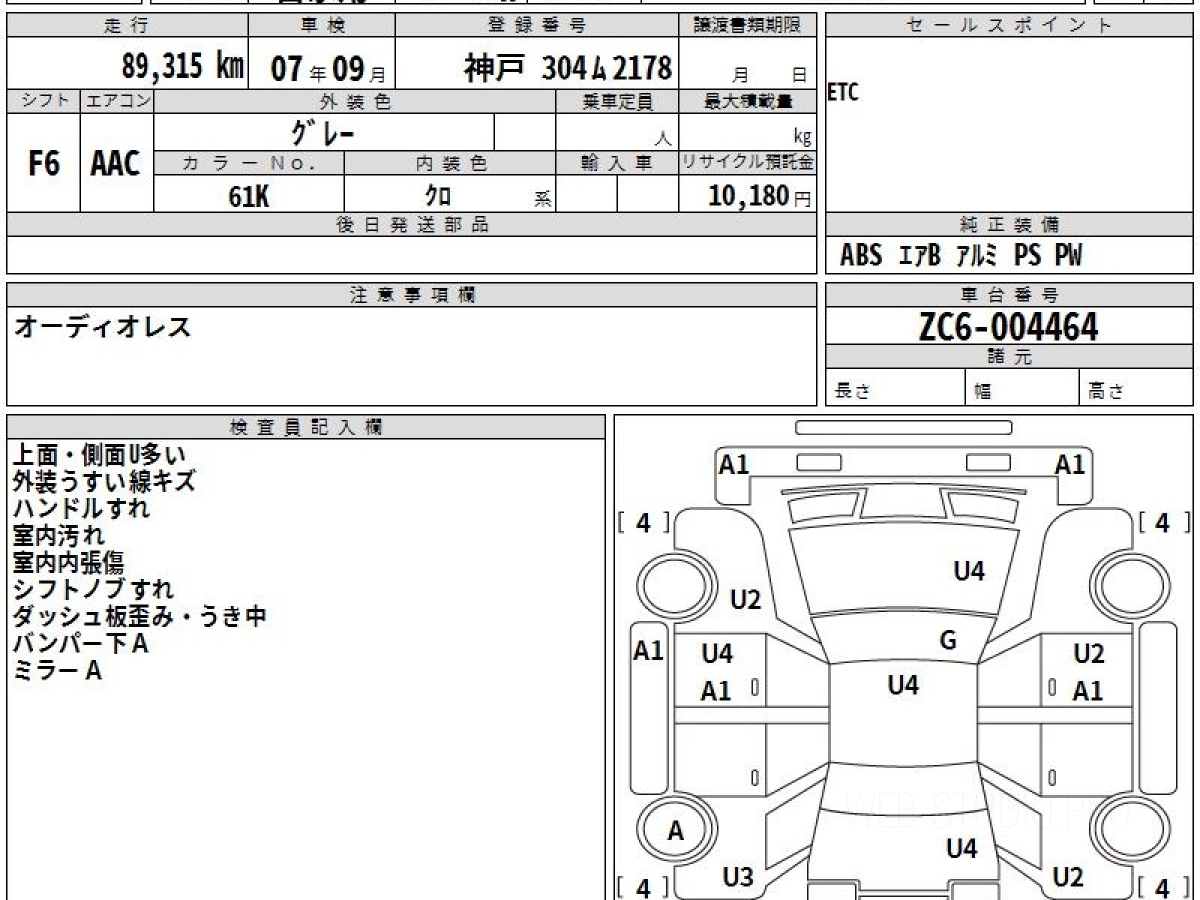Click the エアコン label
Viewport: 1200px width, 900px height.
pyautogui.click(x=117, y=101)
